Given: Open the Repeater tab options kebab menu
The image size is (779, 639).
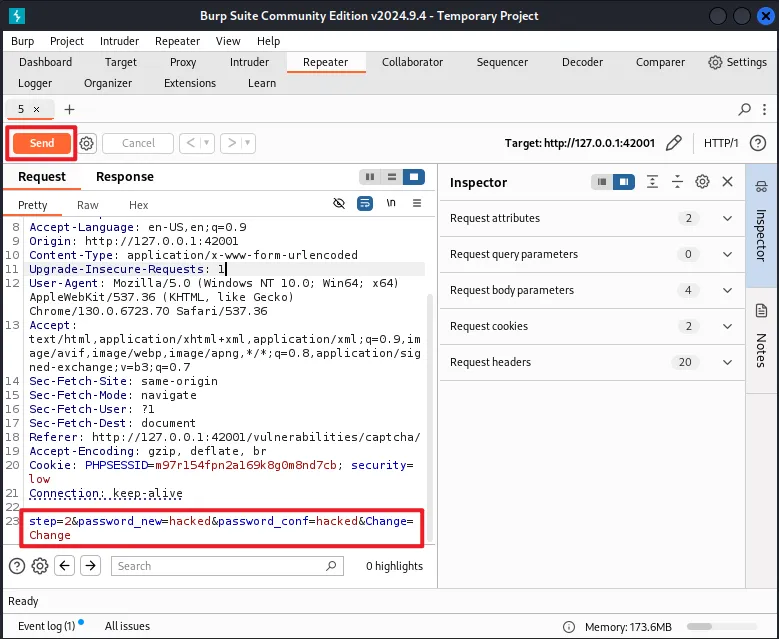Looking at the screenshot, I should click(764, 109).
